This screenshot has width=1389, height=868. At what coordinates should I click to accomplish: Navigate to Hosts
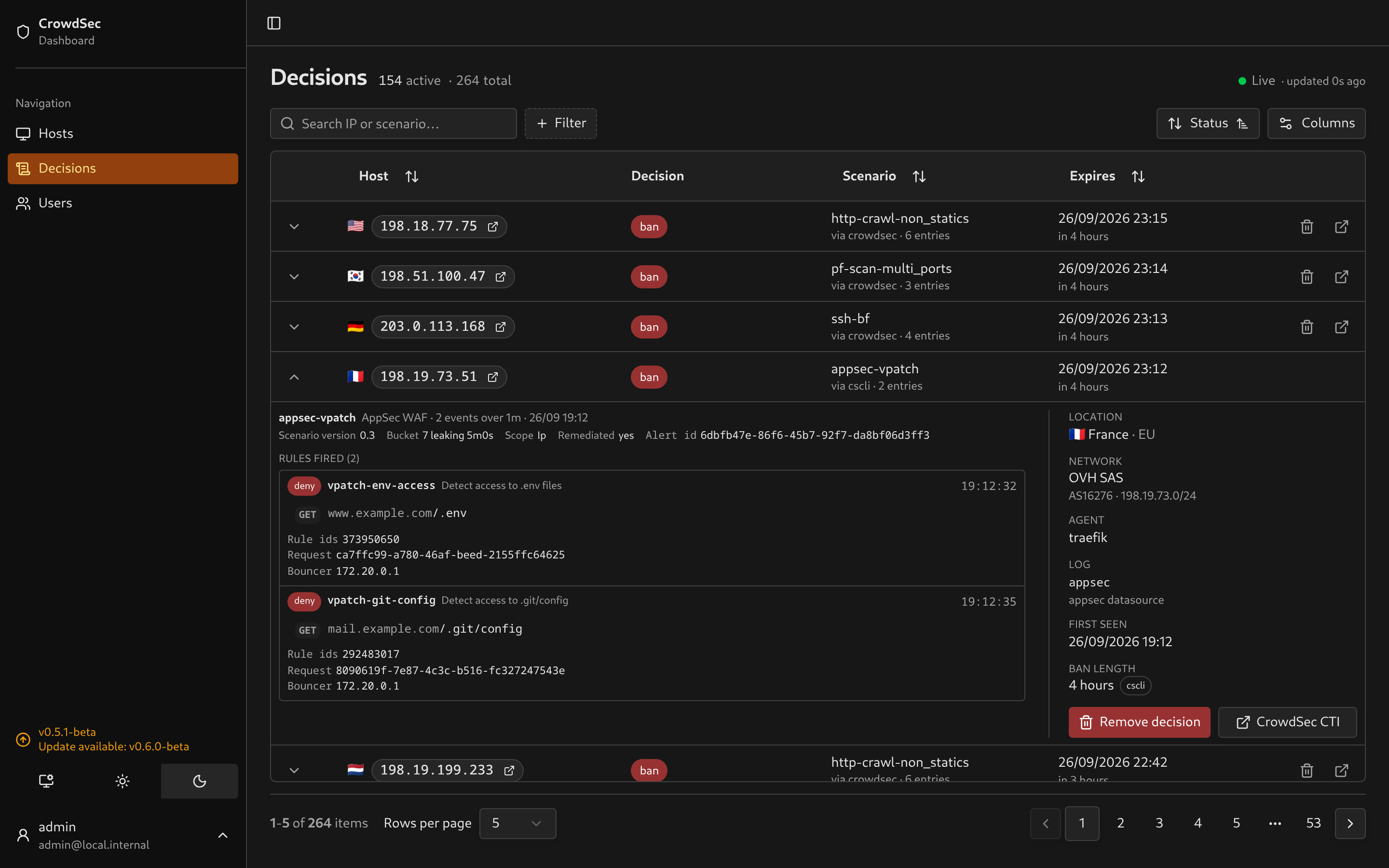coord(123,134)
